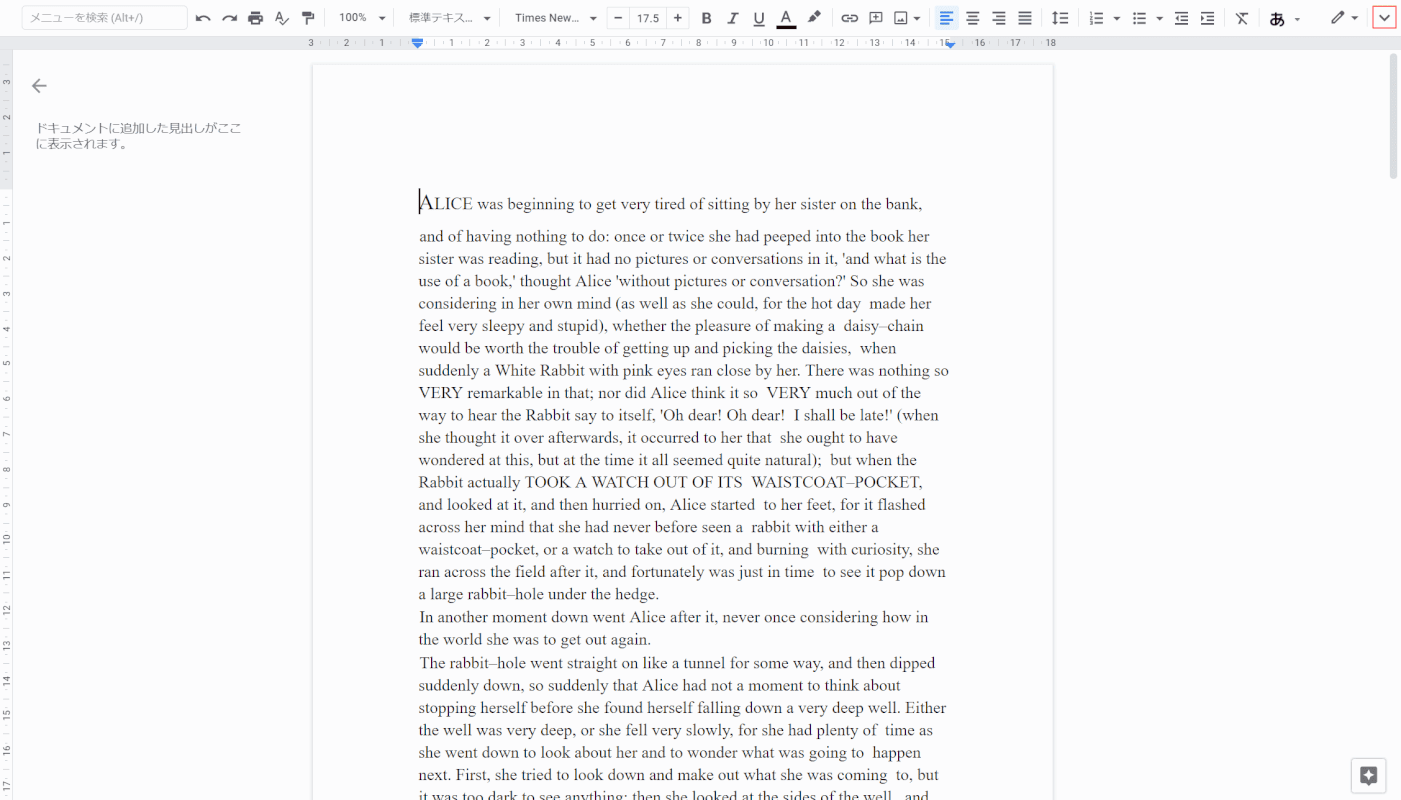Increase indent icon
This screenshot has height=800, width=1401.
pyautogui.click(x=1207, y=18)
